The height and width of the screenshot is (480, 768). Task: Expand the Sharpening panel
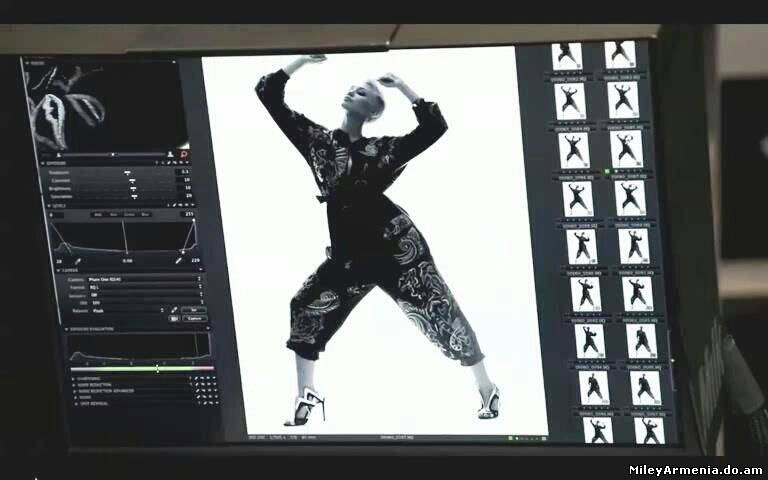[x=73, y=379]
